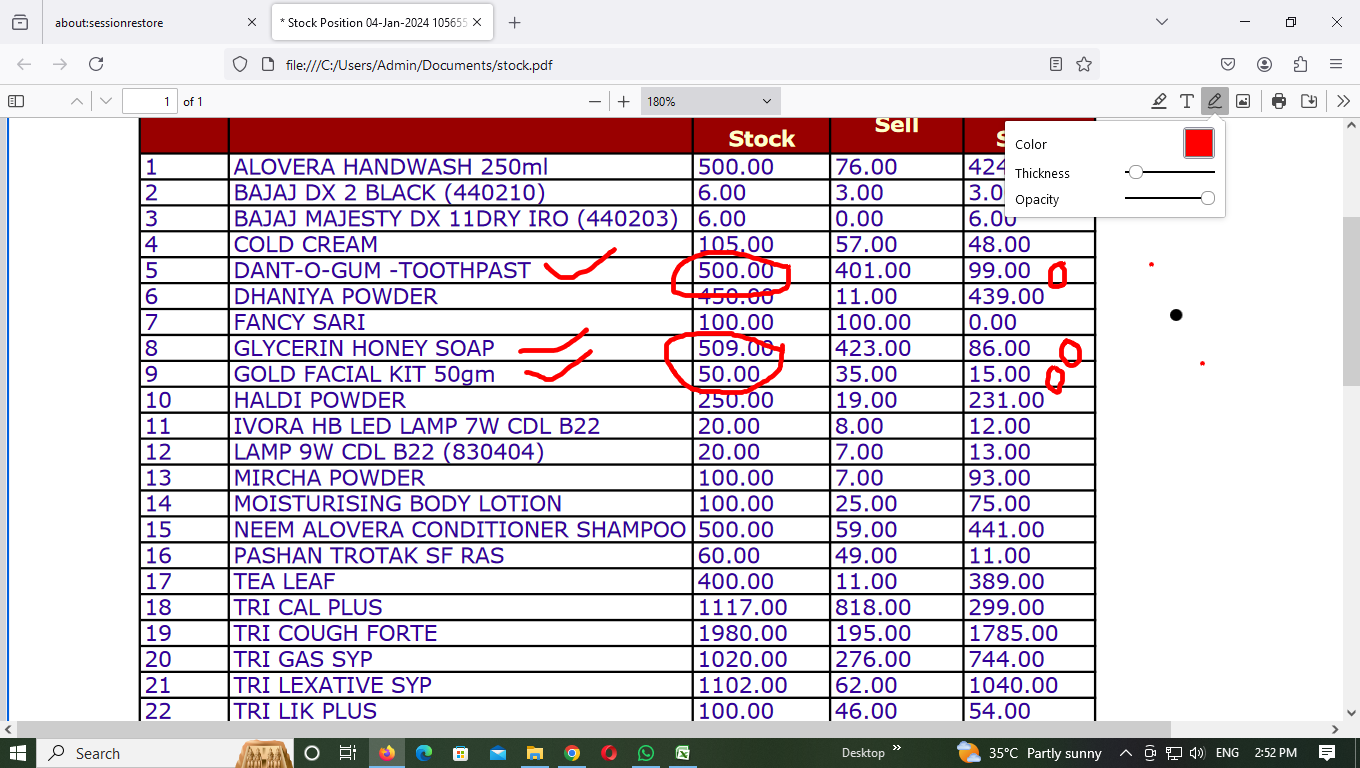Screen dimensions: 1360x768
Task: Reload the current page
Action: [x=96, y=64]
